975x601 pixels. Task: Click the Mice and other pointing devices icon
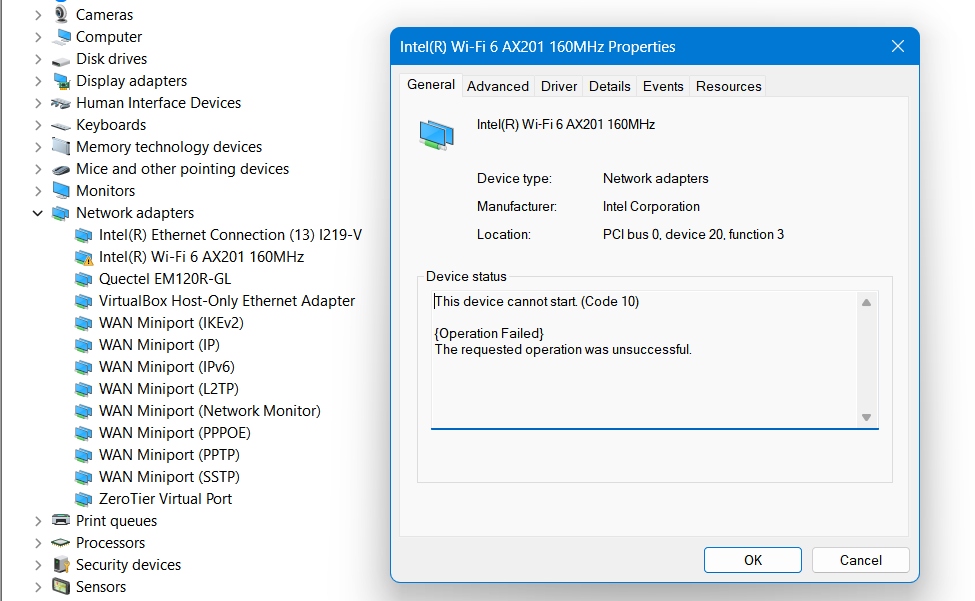60,169
